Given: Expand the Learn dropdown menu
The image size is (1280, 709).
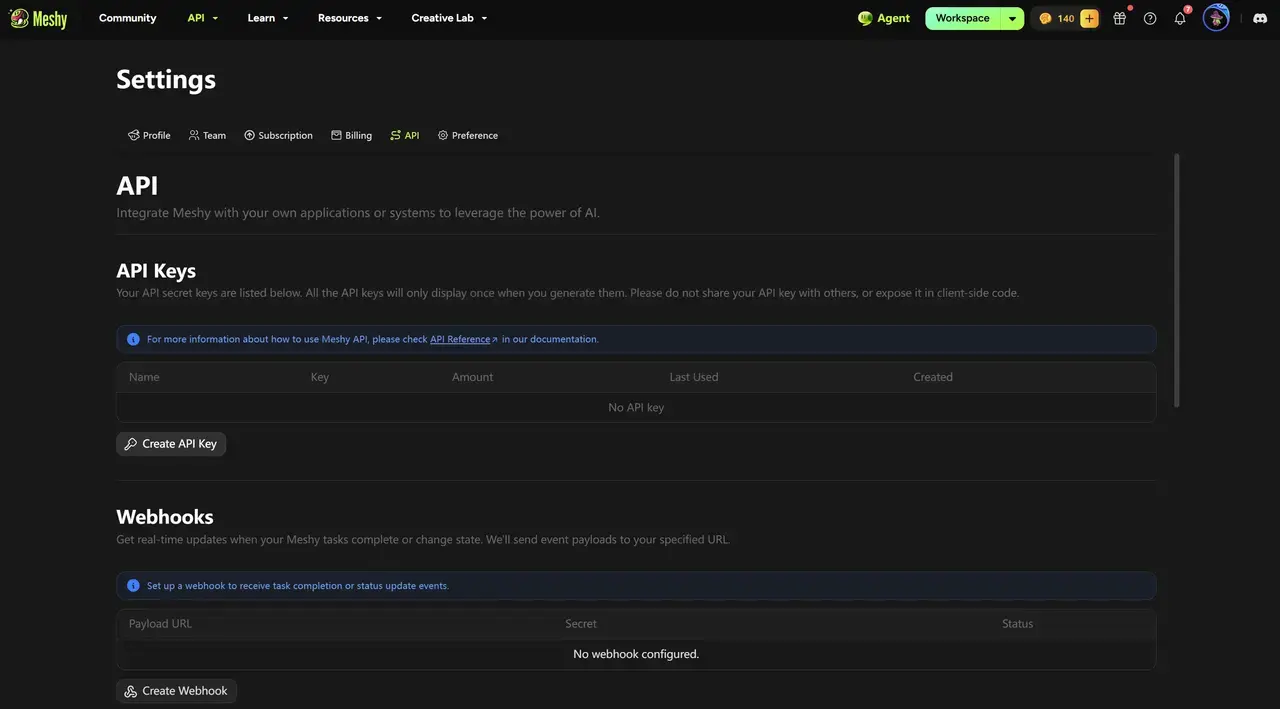Looking at the screenshot, I should point(268,18).
